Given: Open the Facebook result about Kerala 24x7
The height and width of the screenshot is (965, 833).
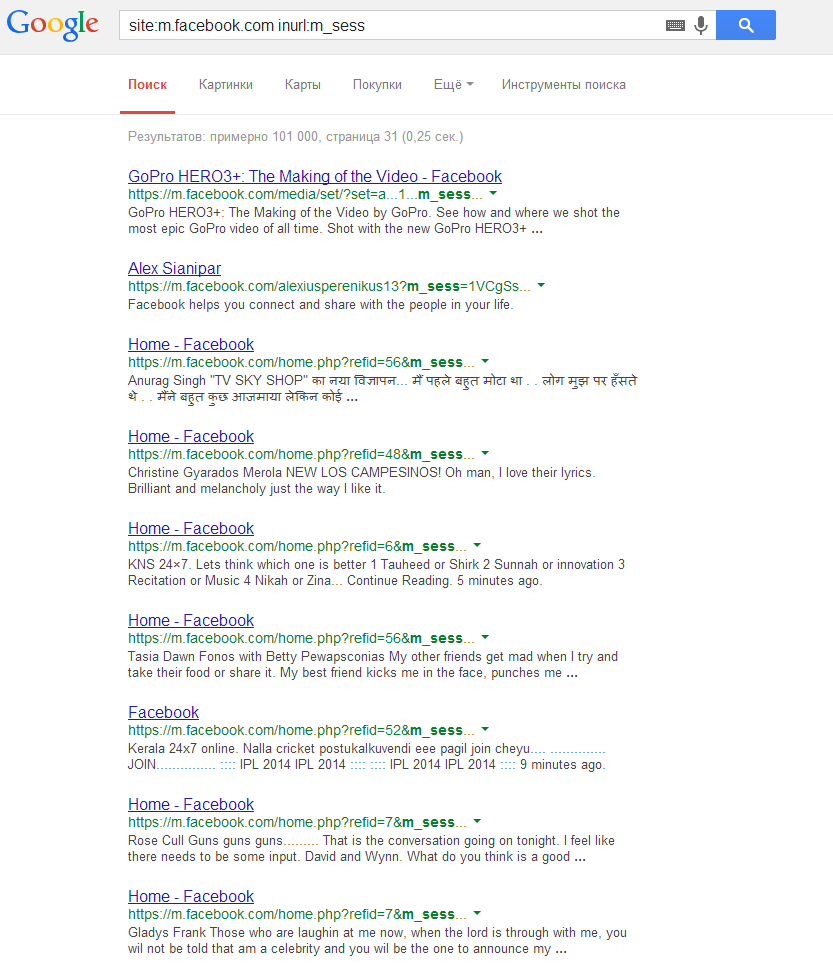Looking at the screenshot, I should click(x=163, y=713).
